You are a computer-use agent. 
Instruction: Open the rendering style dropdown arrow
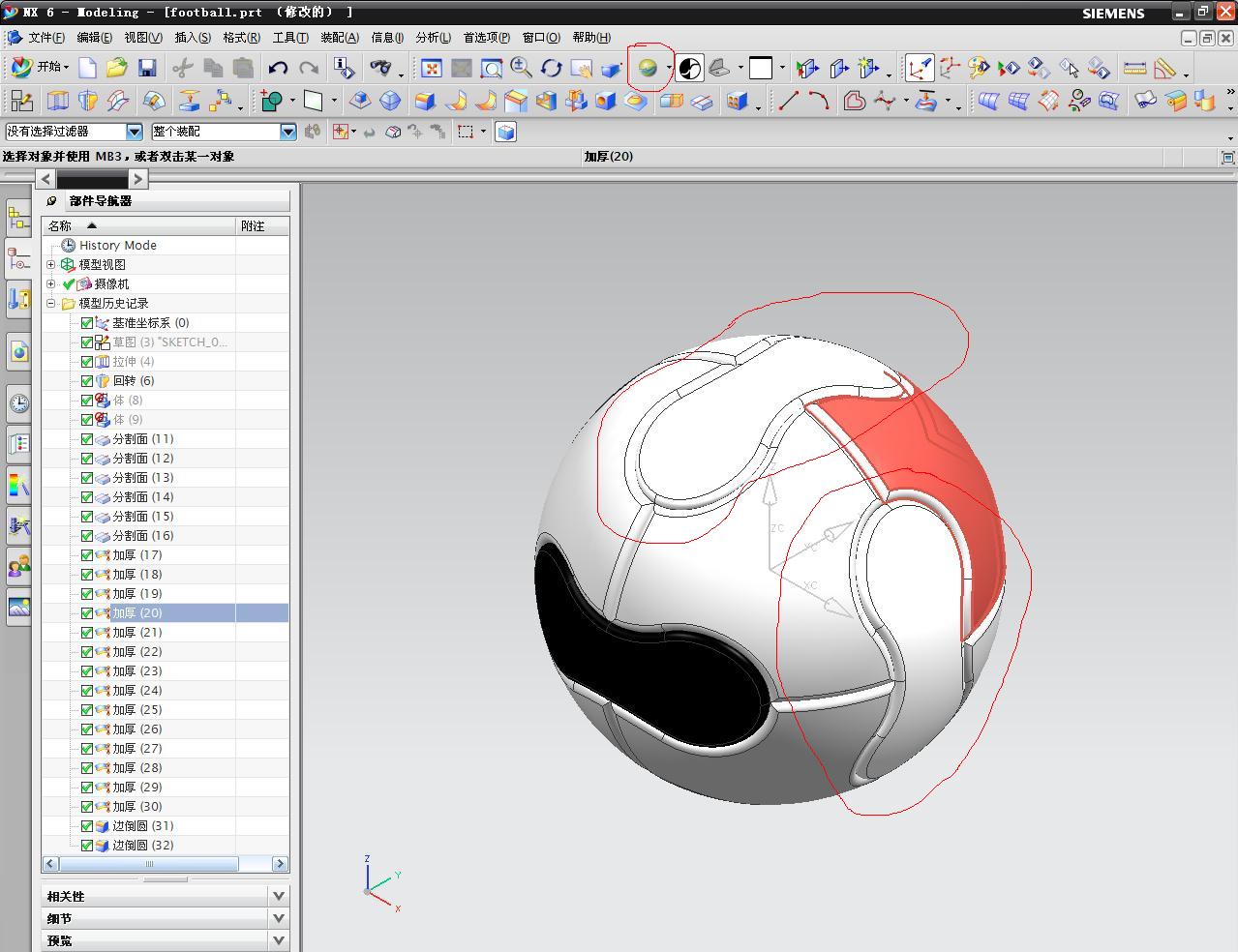coord(669,69)
